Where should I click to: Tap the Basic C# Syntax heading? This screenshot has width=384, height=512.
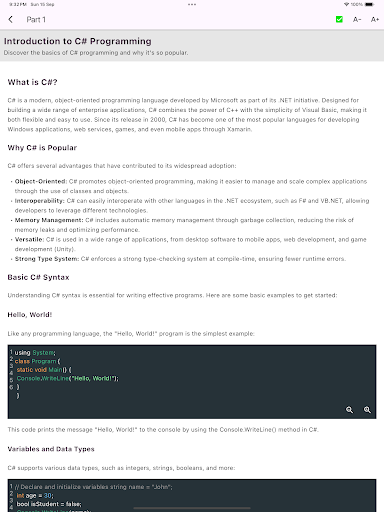point(38,277)
